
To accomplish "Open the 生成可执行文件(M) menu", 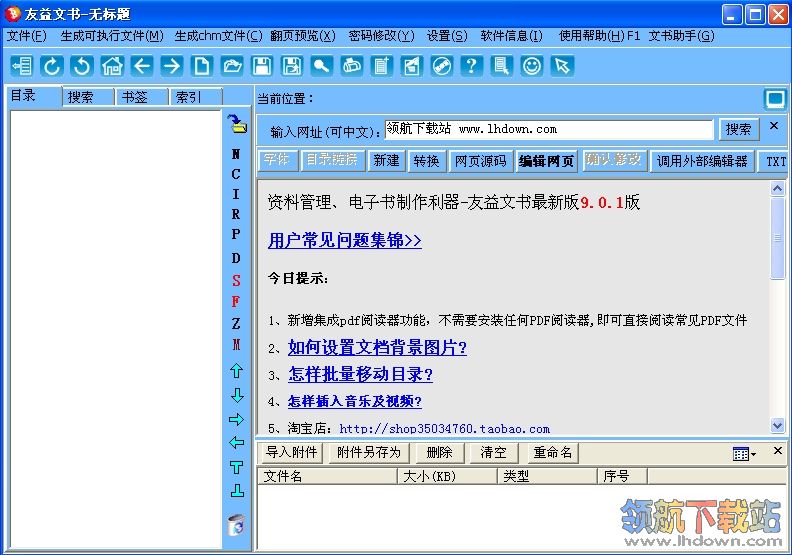I will pos(112,36).
